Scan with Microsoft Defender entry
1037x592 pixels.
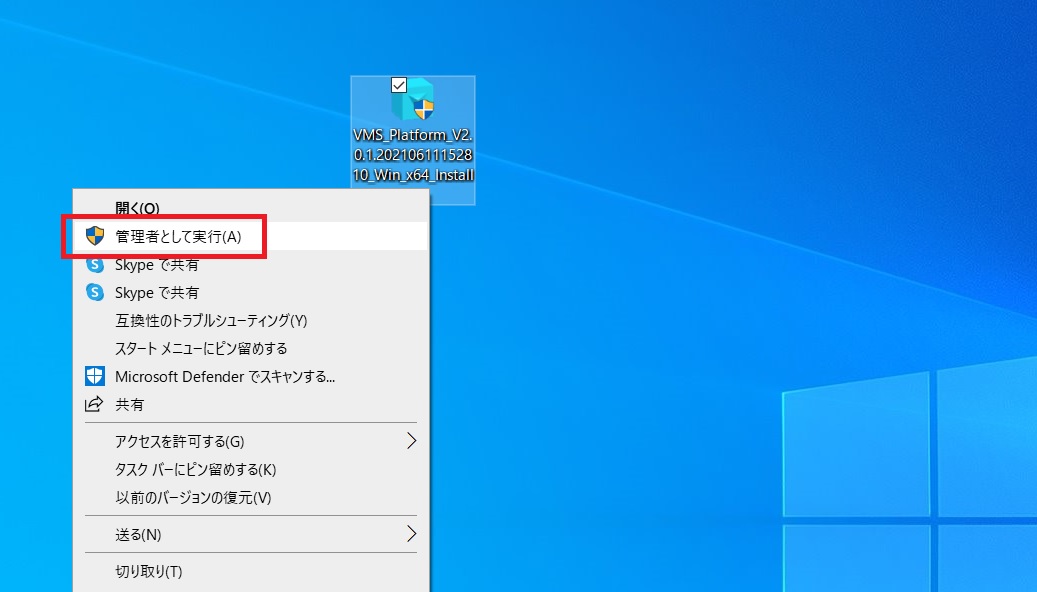click(x=251, y=376)
